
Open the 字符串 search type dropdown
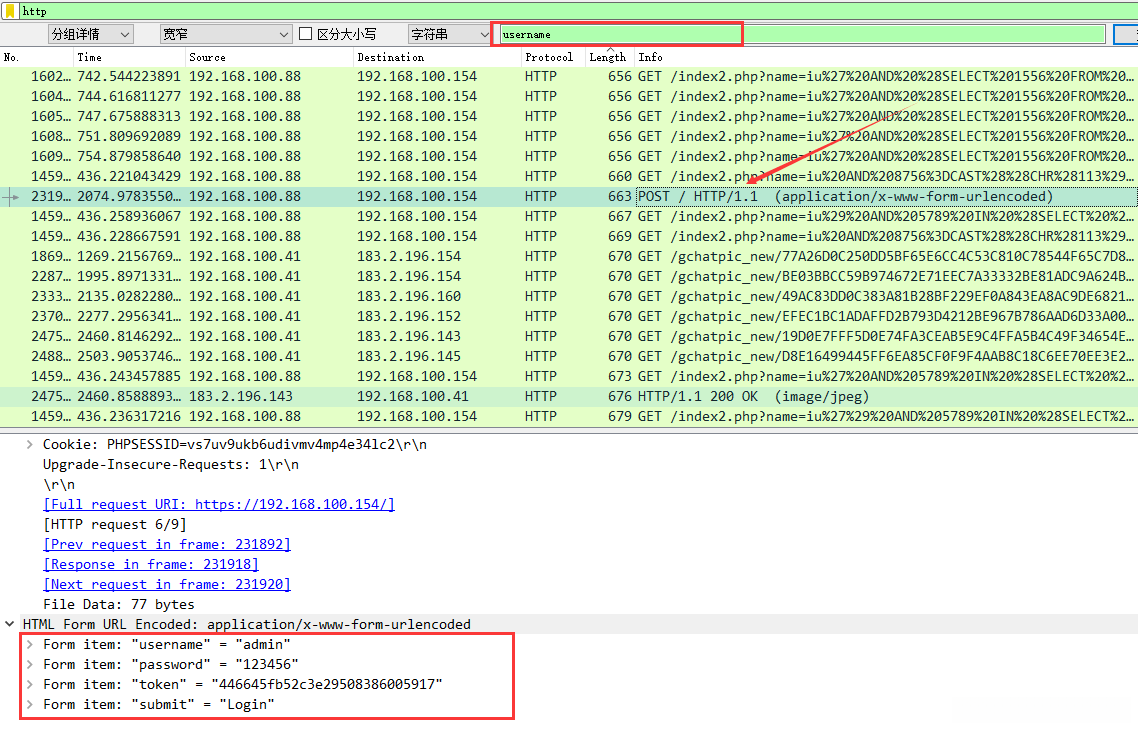(449, 34)
